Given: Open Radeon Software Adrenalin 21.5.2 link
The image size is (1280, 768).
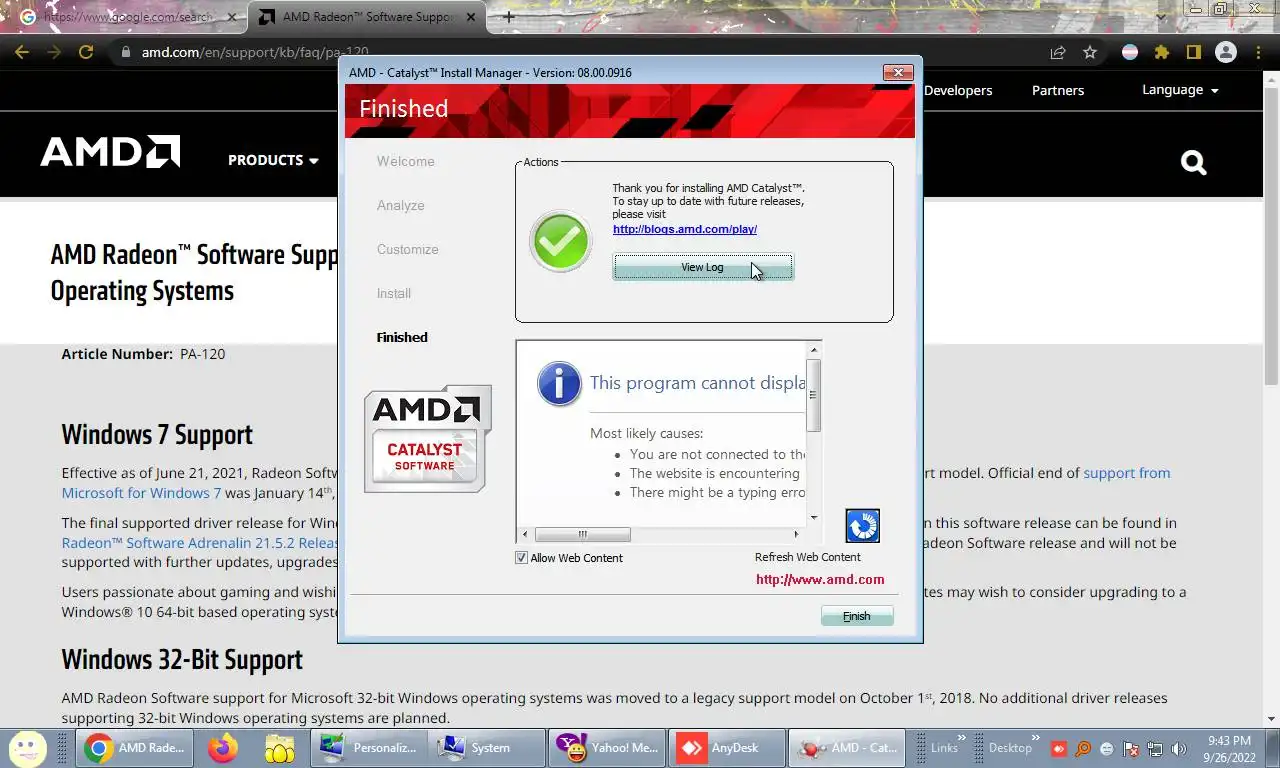Looking at the screenshot, I should pos(200,543).
